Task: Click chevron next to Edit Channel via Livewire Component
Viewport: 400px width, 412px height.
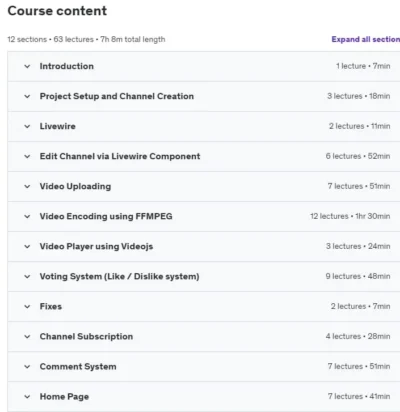Action: (27, 156)
